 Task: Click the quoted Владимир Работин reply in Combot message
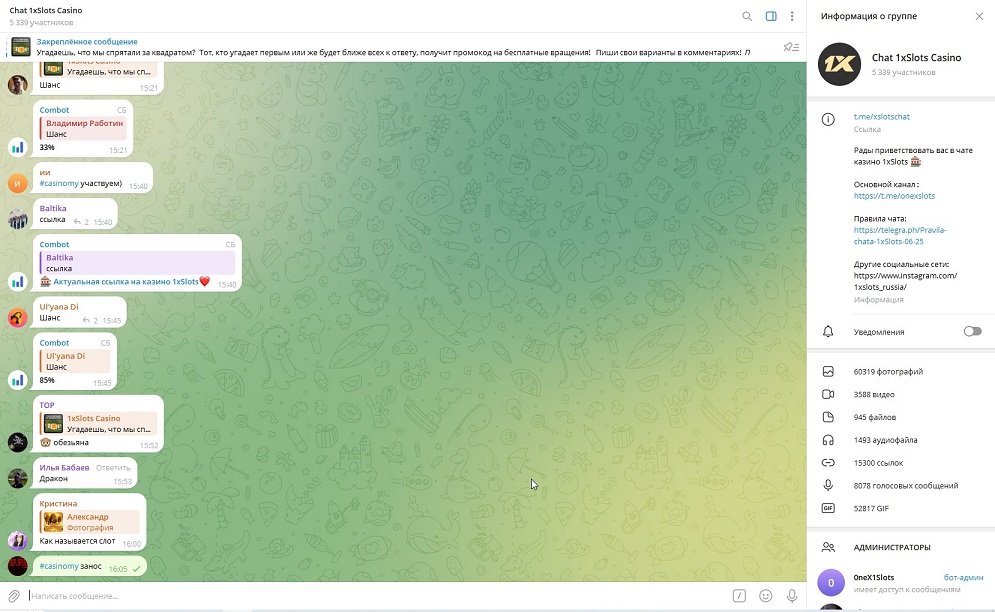(83, 128)
